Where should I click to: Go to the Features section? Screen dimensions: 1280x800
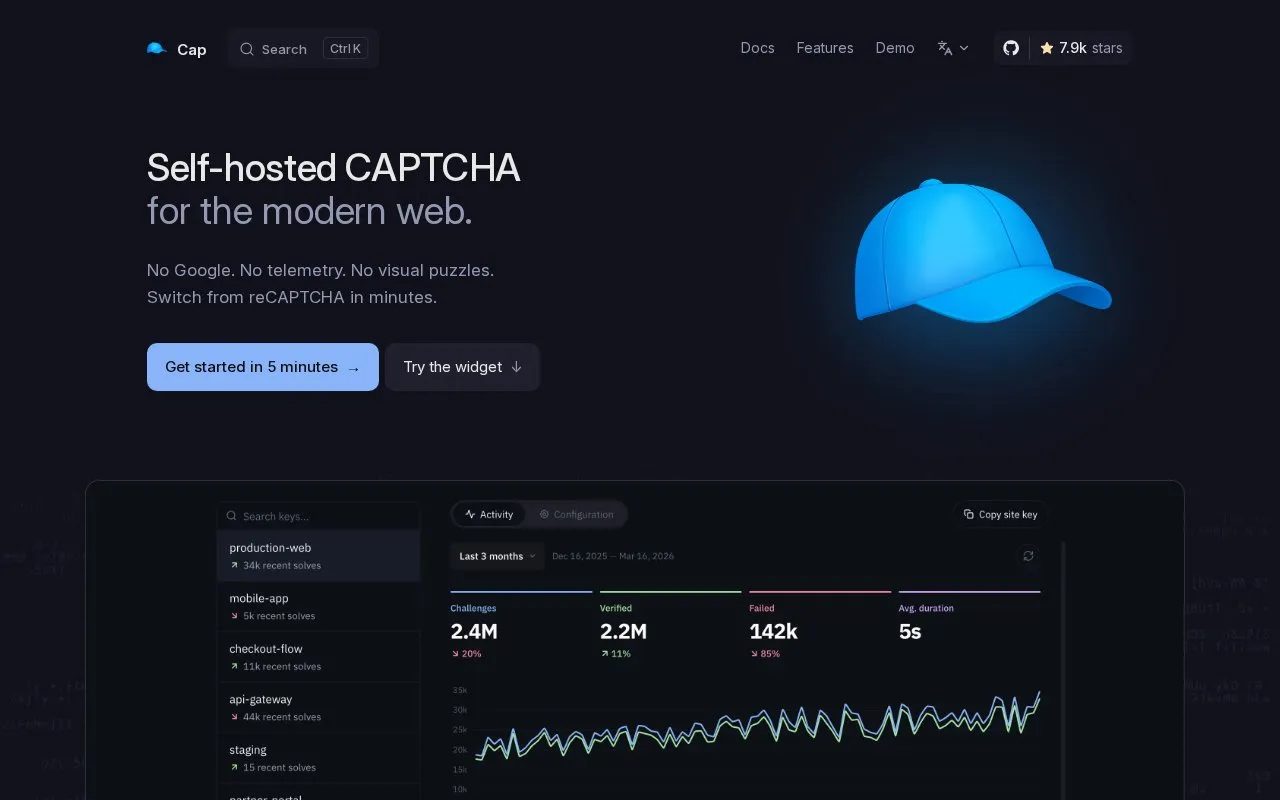[825, 48]
